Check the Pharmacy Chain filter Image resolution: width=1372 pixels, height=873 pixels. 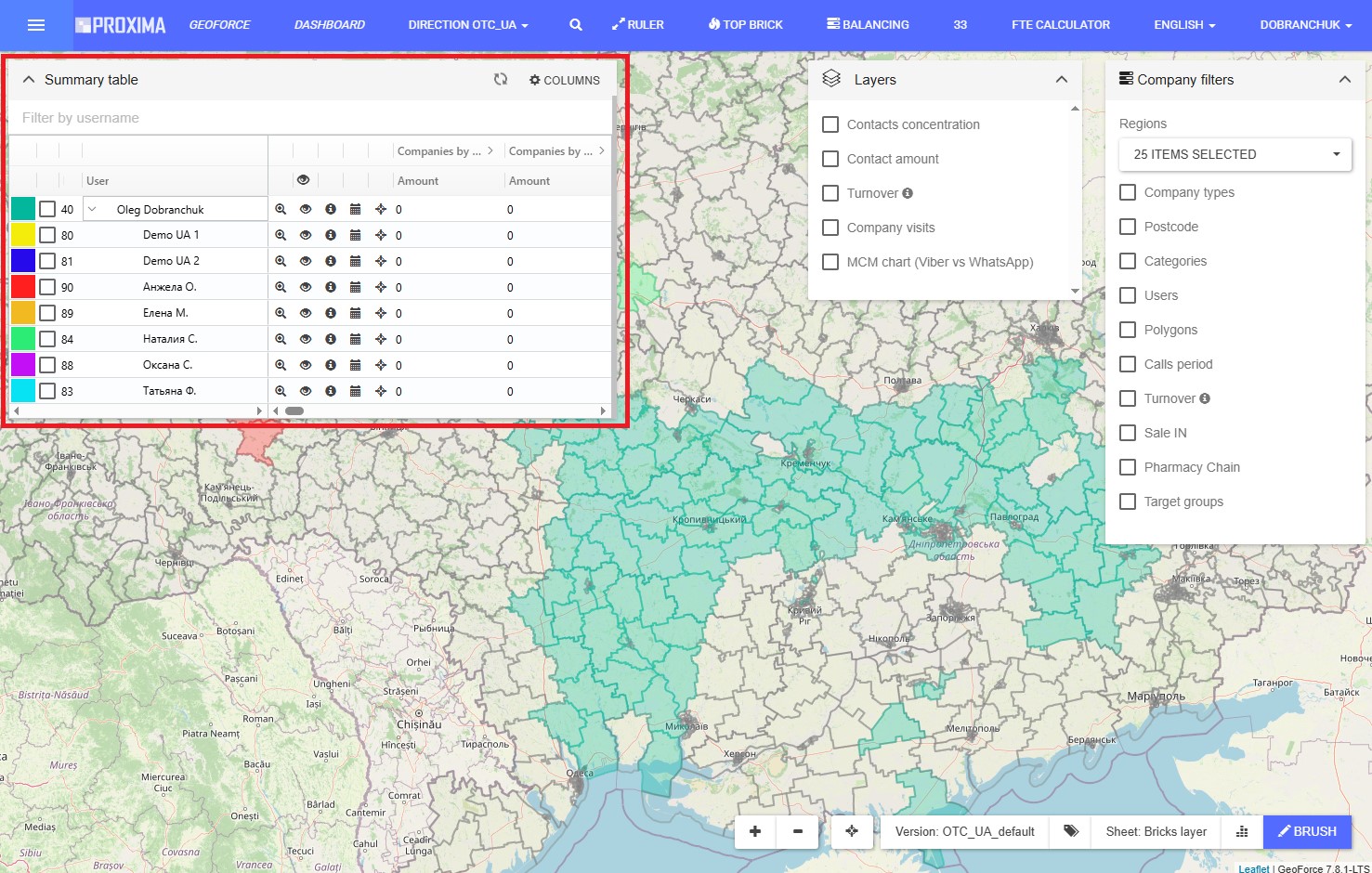(1128, 467)
